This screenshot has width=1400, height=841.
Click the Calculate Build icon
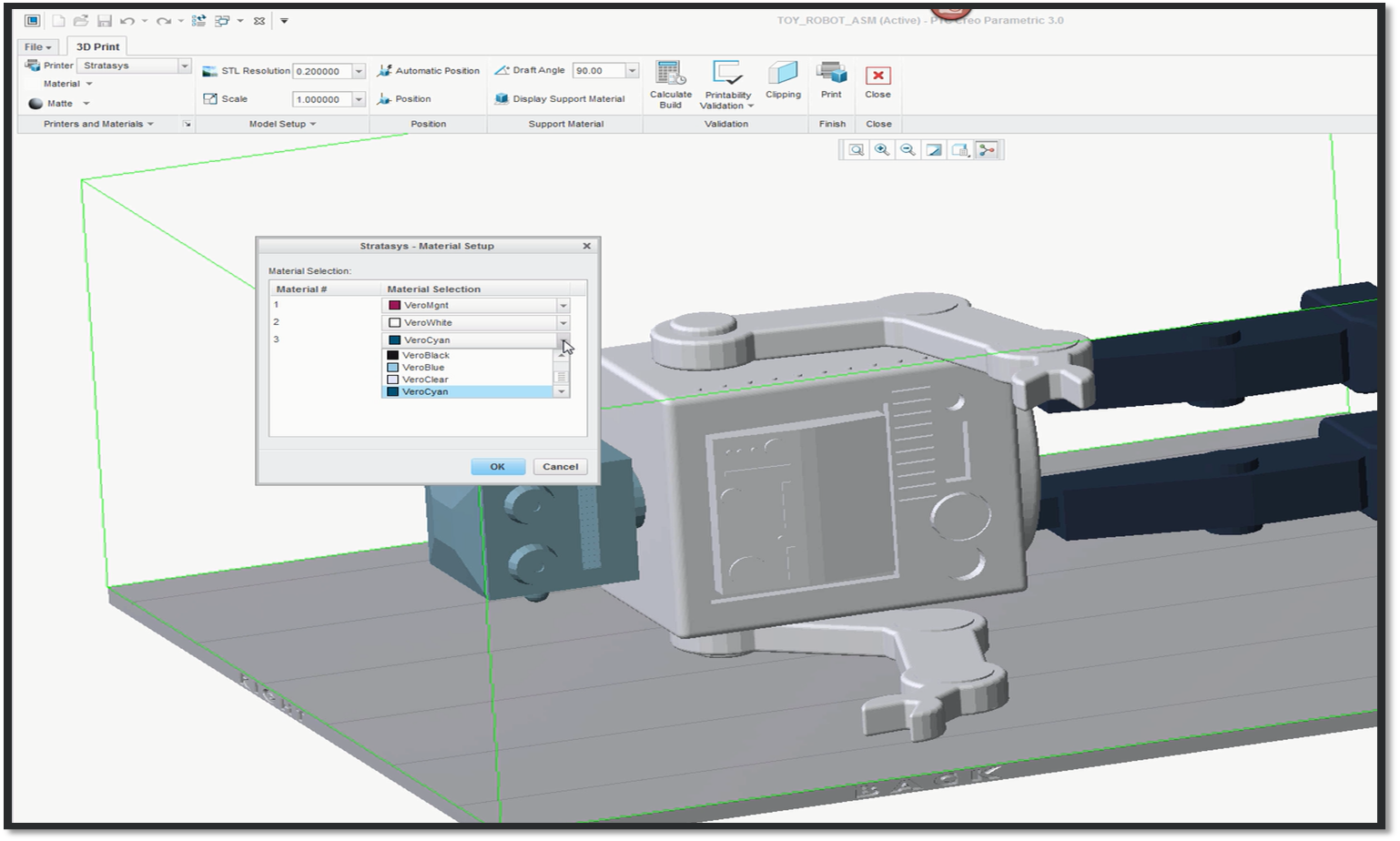pyautogui.click(x=670, y=74)
